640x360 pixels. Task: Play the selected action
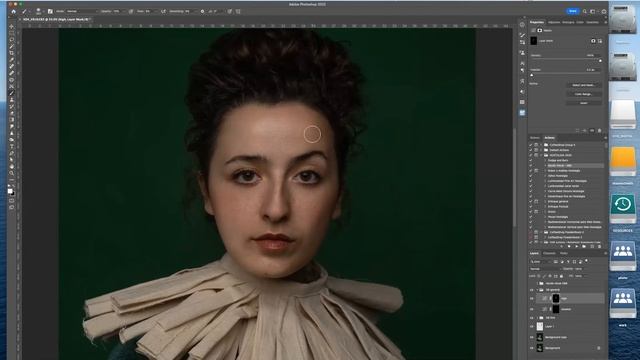576,247
